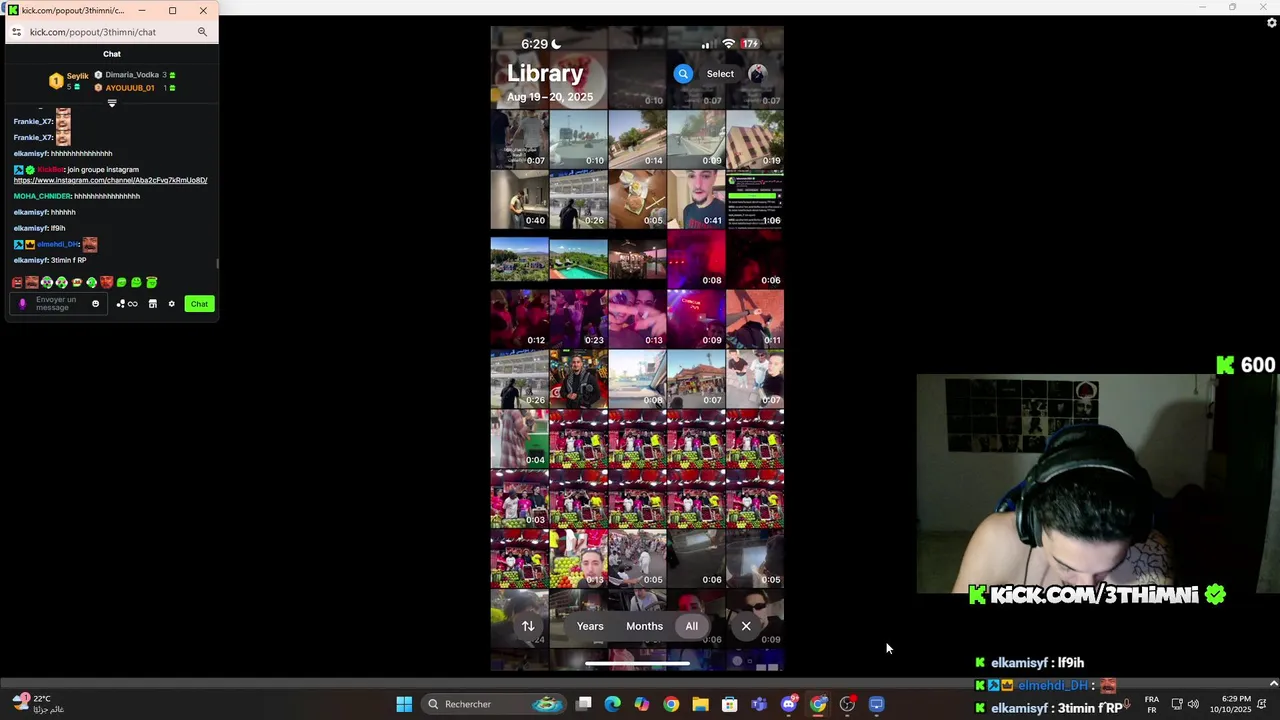Switch to the active Chrome window in taskbar
The width and height of the screenshot is (1280, 720).
tap(818, 704)
